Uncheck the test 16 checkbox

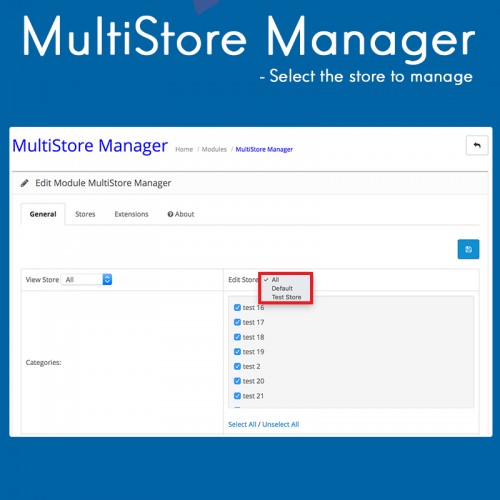click(x=237, y=307)
